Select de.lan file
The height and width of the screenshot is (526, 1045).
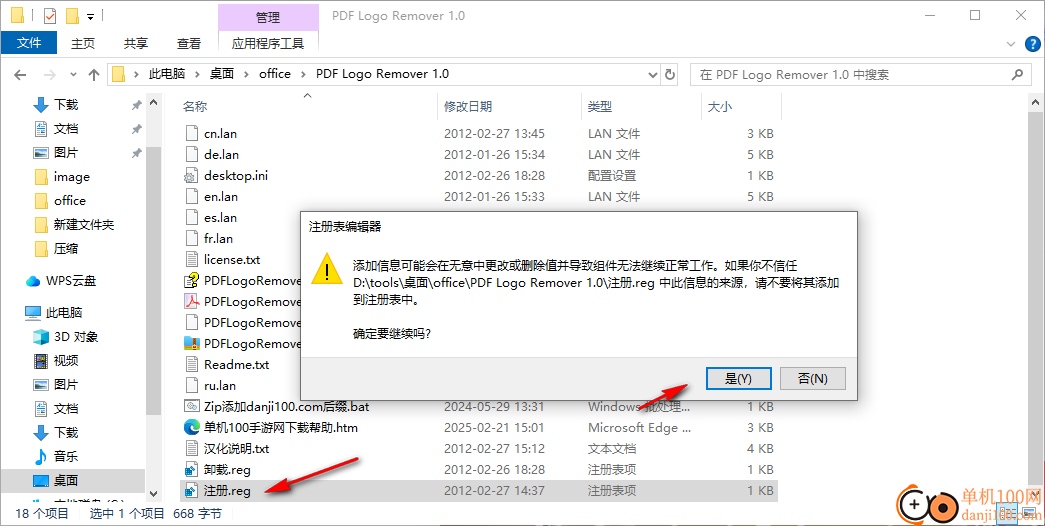point(221,155)
